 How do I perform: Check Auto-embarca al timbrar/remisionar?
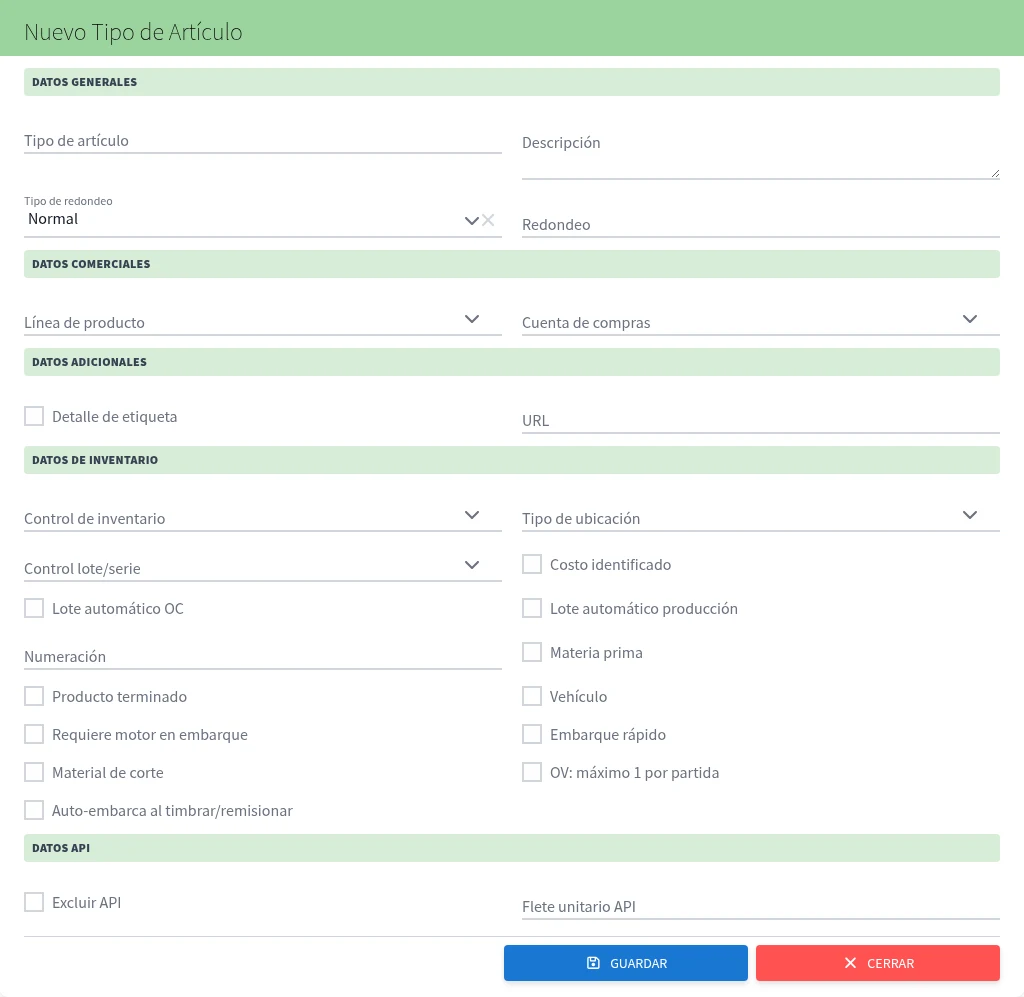coord(34,810)
